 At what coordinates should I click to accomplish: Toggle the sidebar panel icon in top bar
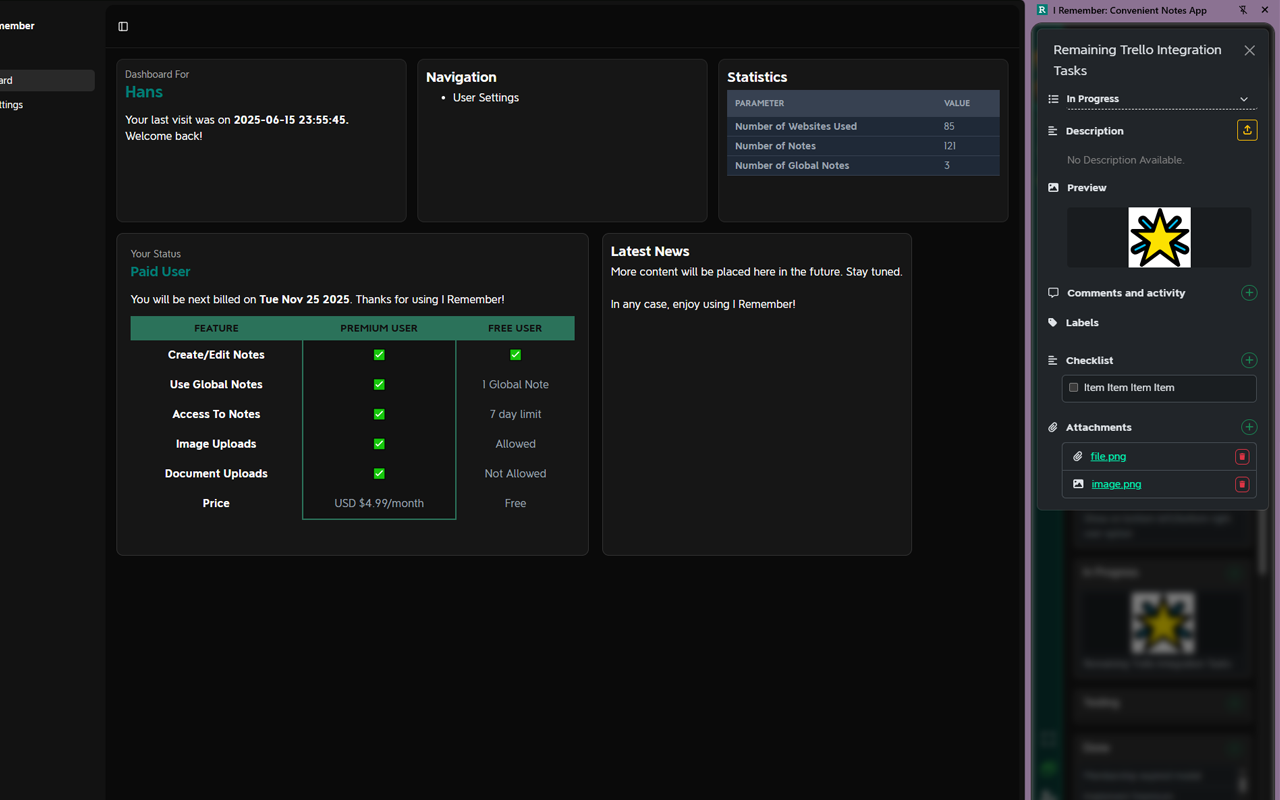click(x=123, y=27)
